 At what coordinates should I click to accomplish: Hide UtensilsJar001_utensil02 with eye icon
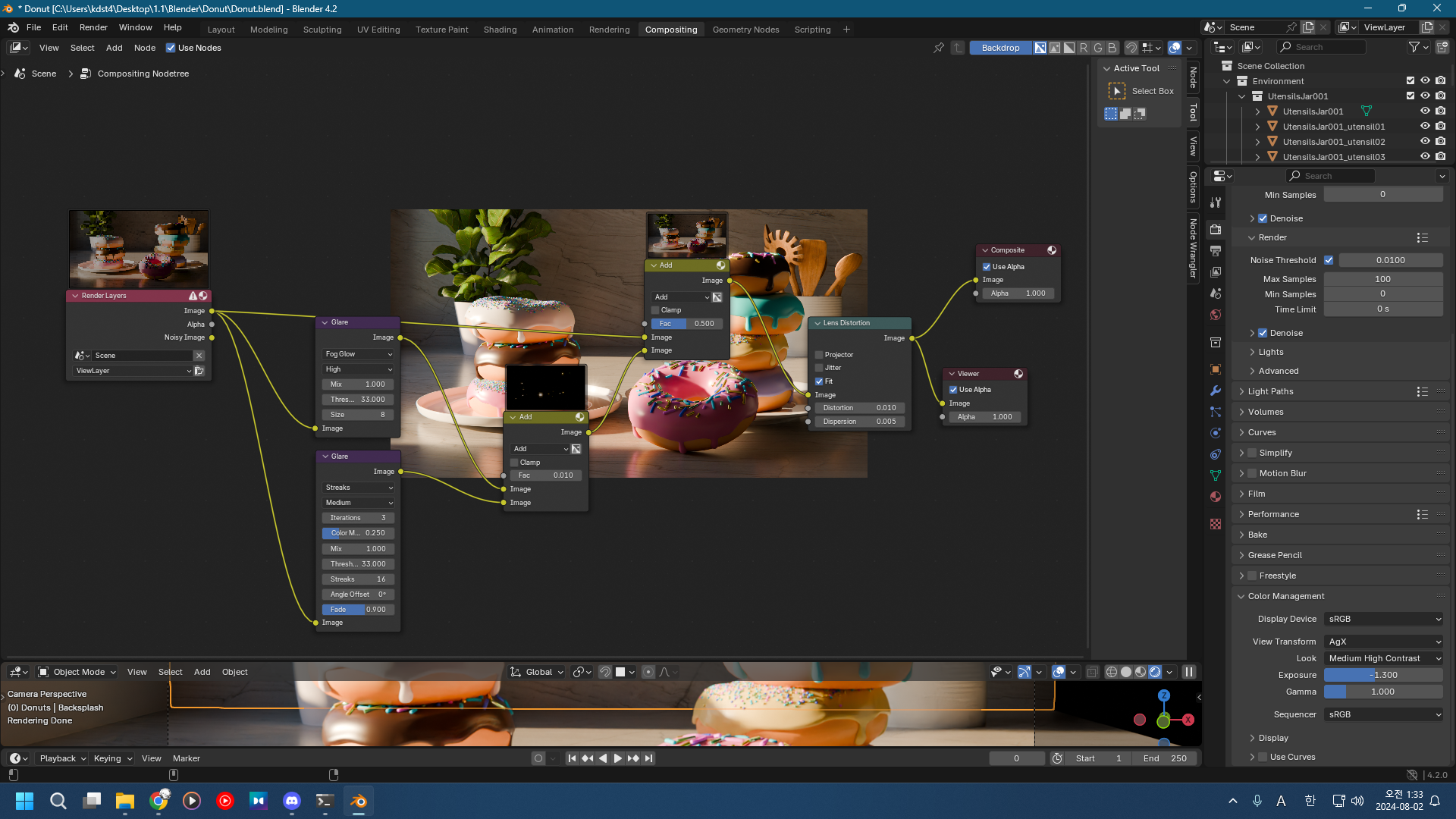(1425, 142)
